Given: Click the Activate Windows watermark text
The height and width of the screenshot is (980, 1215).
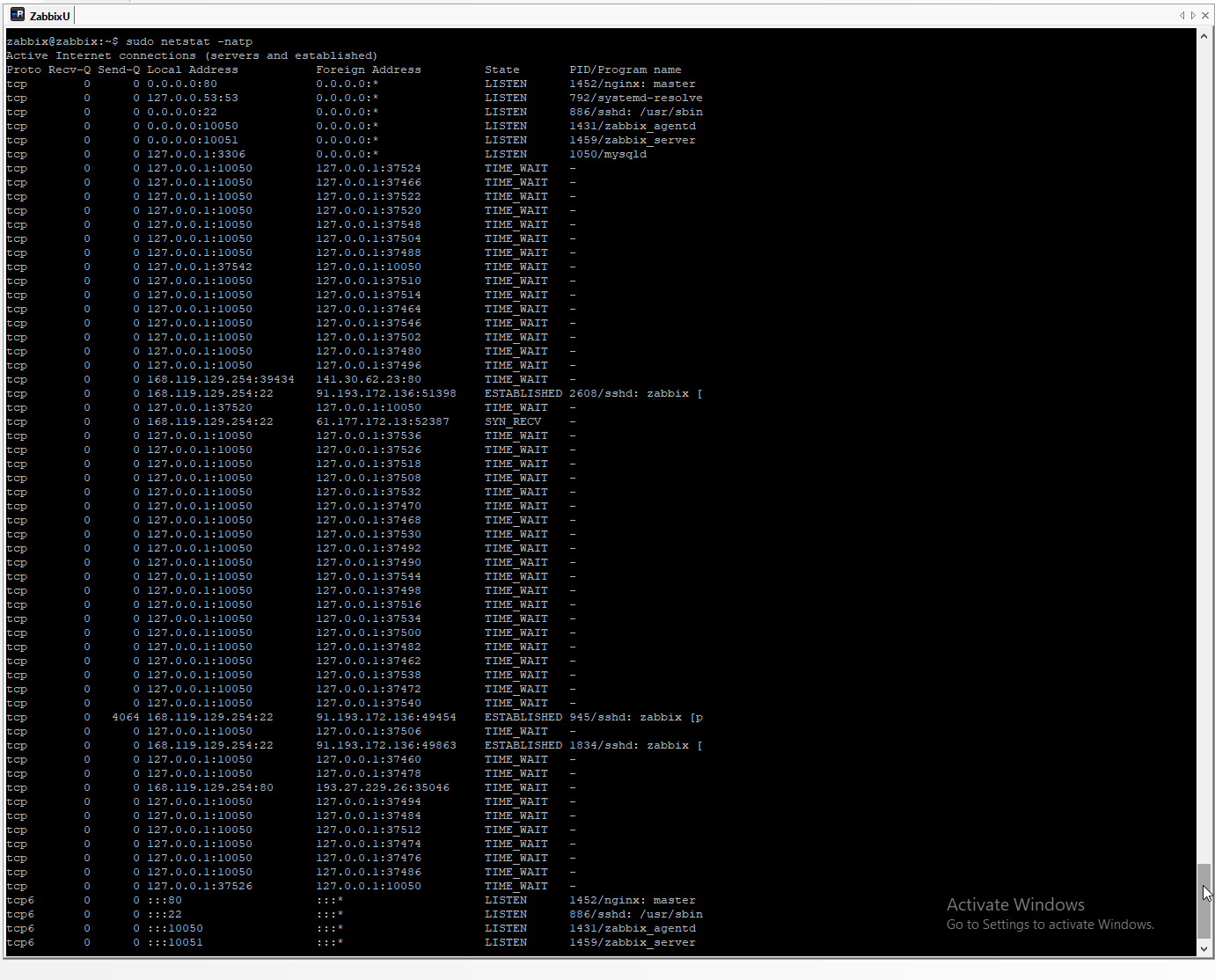Looking at the screenshot, I should pyautogui.click(x=1014, y=903).
